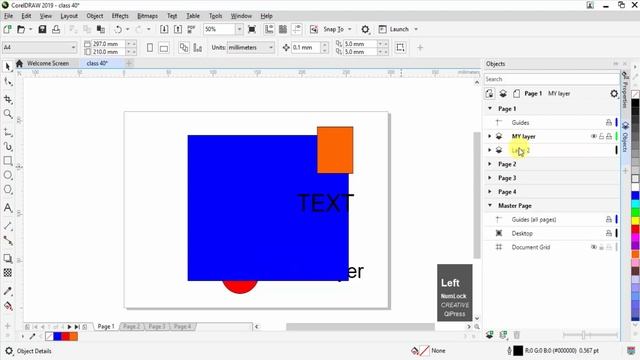Open Options gear in toolbar
Viewport: 640px width, 360px height.
(x=365, y=29)
